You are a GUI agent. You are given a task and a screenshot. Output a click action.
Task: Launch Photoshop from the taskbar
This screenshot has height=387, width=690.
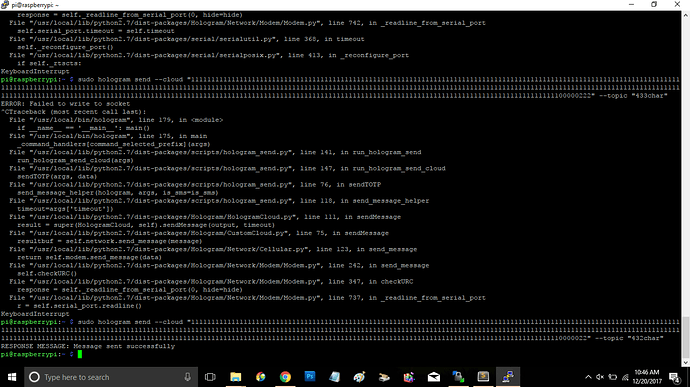click(310, 377)
